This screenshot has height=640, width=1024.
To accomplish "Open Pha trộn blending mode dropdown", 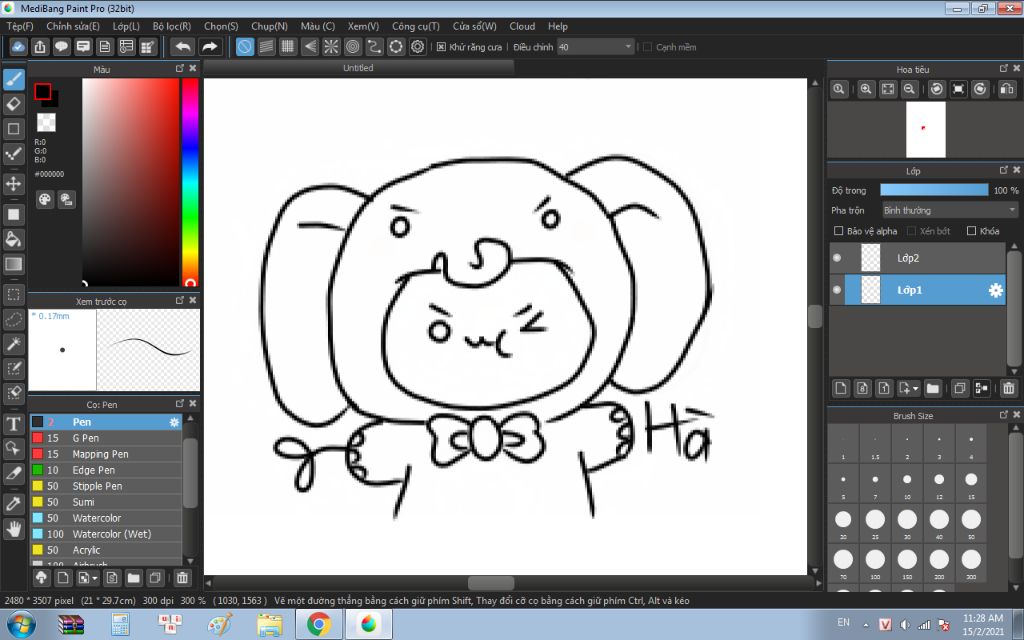I will point(950,210).
